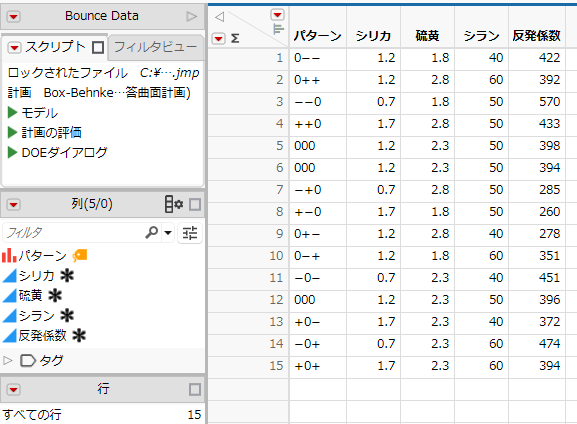Select 反発係数 in the columns list

coord(43,335)
